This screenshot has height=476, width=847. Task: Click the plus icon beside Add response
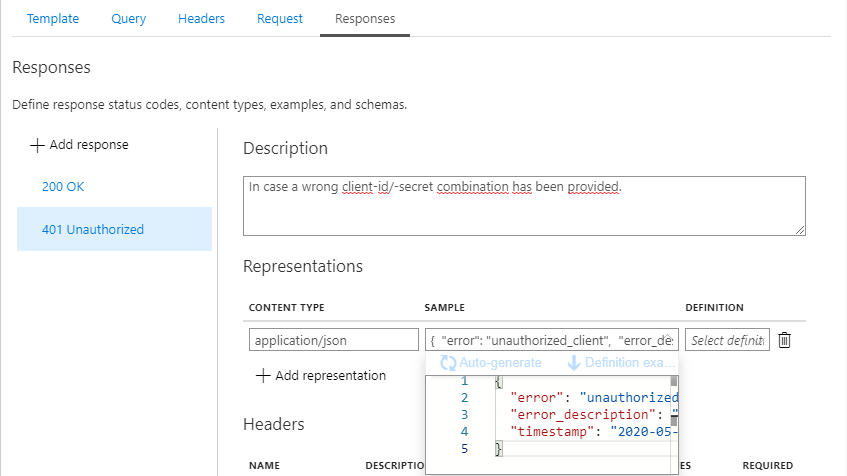point(37,145)
